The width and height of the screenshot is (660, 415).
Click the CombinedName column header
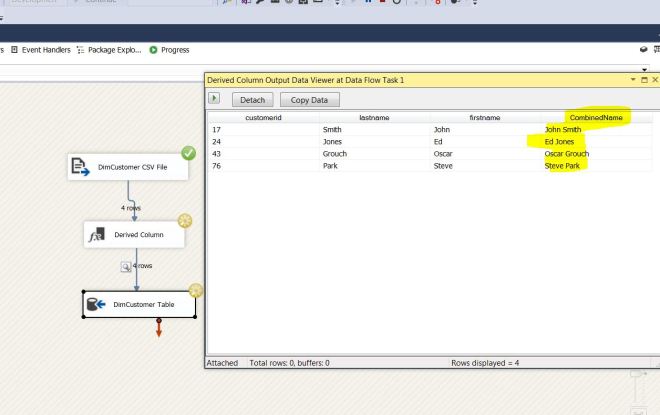pyautogui.click(x=598, y=117)
